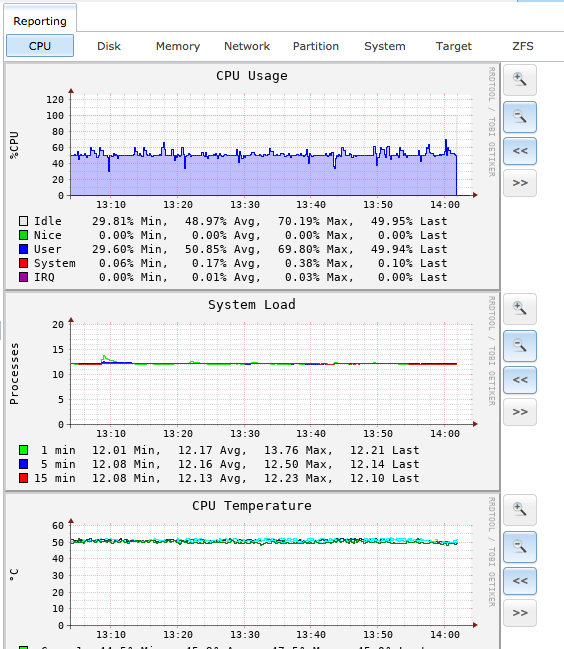Open the Network graphs section
Screen dimensions: 564x649
point(247,46)
